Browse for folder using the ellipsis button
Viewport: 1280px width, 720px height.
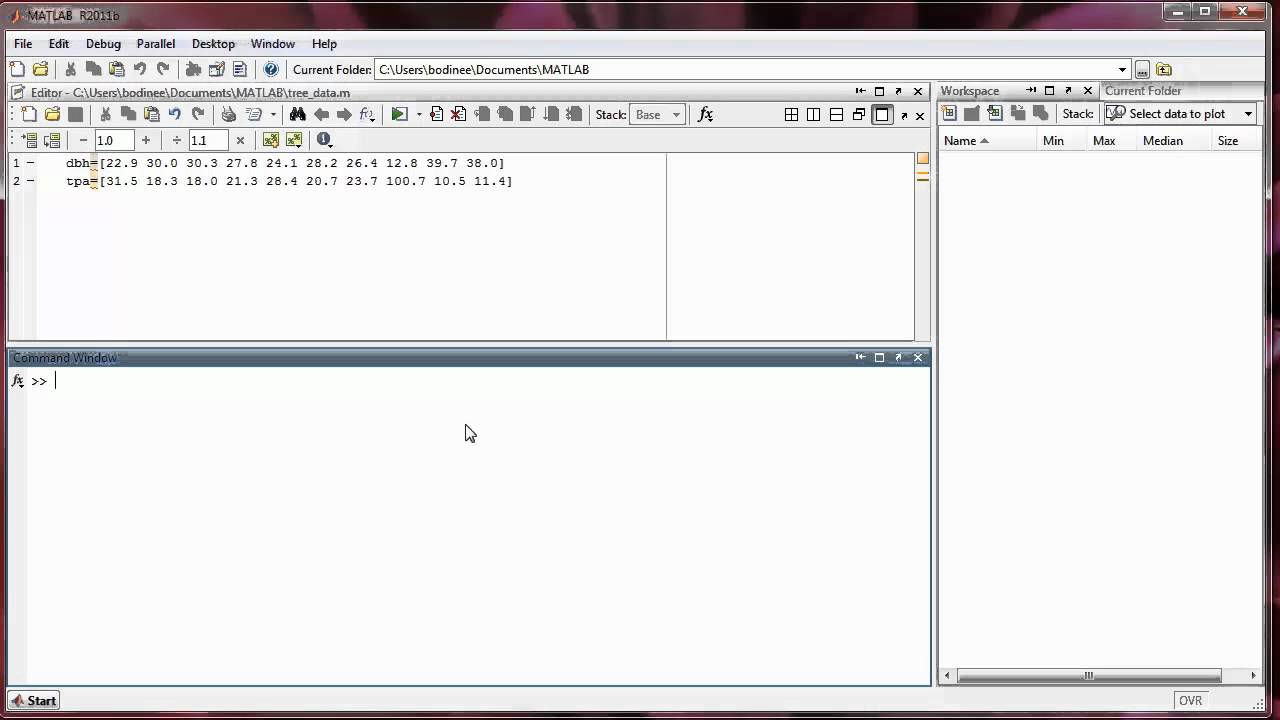(1142, 70)
